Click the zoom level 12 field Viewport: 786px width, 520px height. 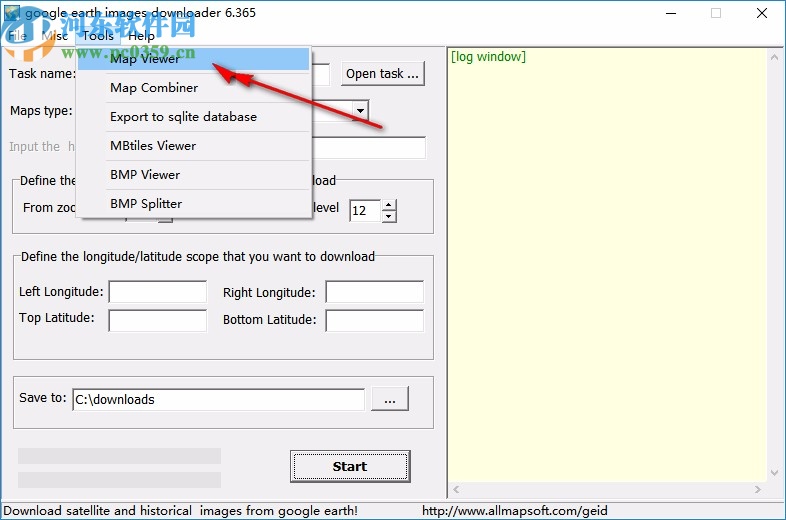[365, 211]
